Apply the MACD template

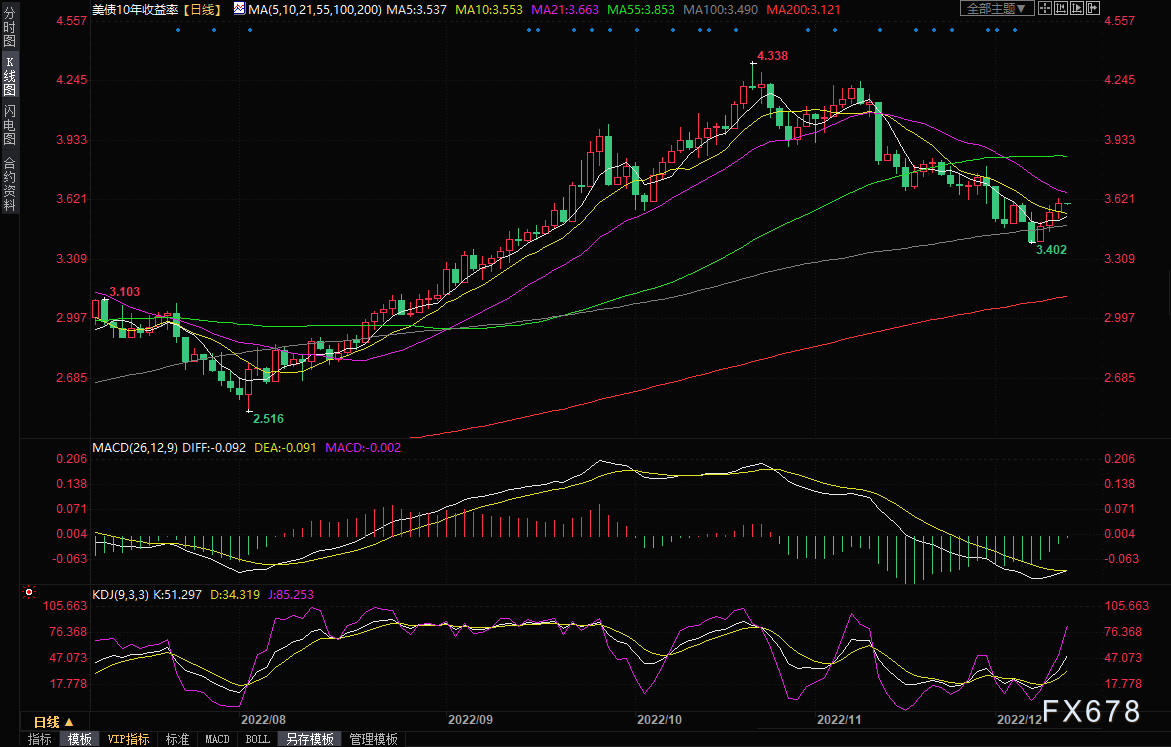coord(217,739)
